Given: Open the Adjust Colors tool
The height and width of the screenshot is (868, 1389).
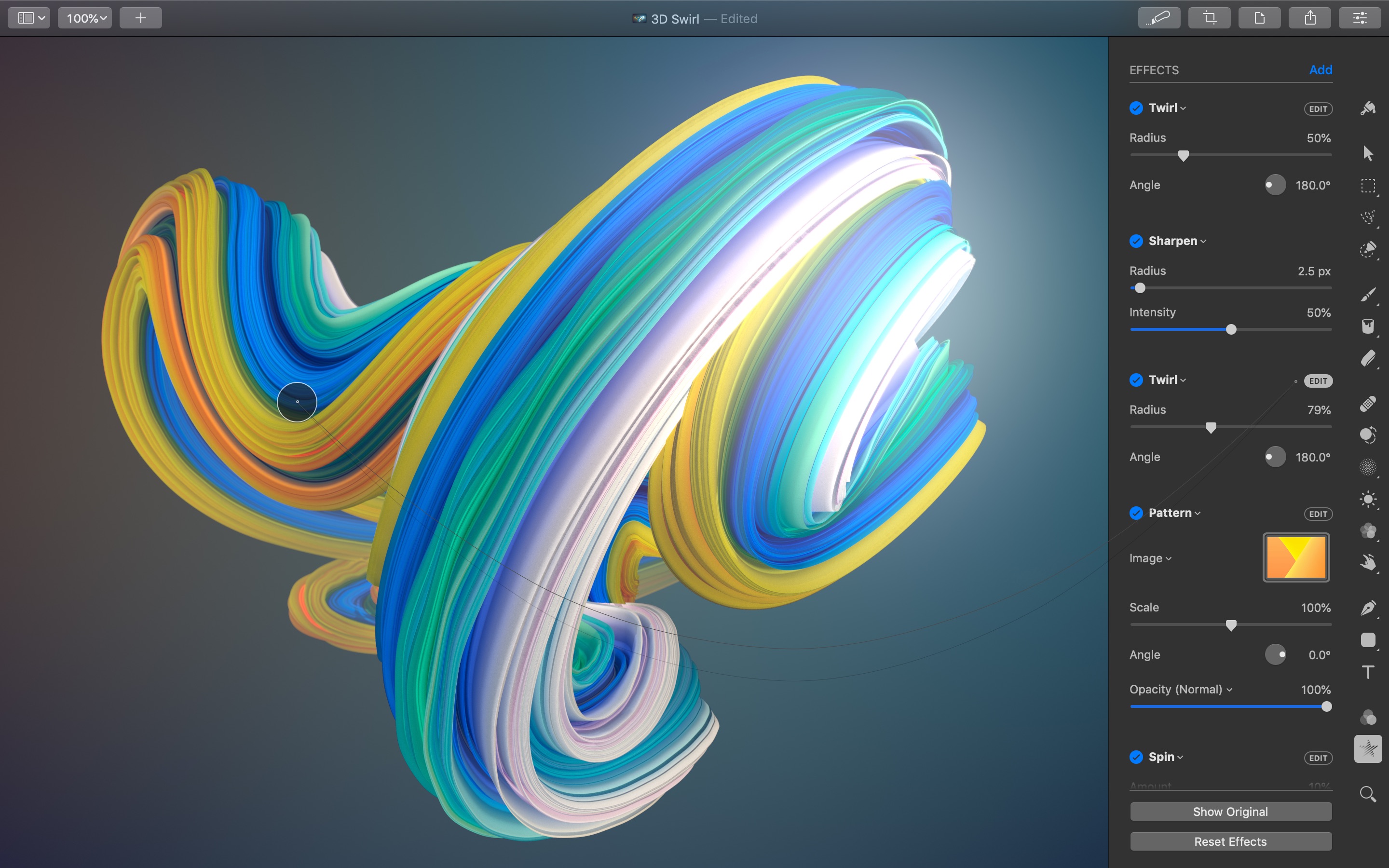Looking at the screenshot, I should point(1368,717).
